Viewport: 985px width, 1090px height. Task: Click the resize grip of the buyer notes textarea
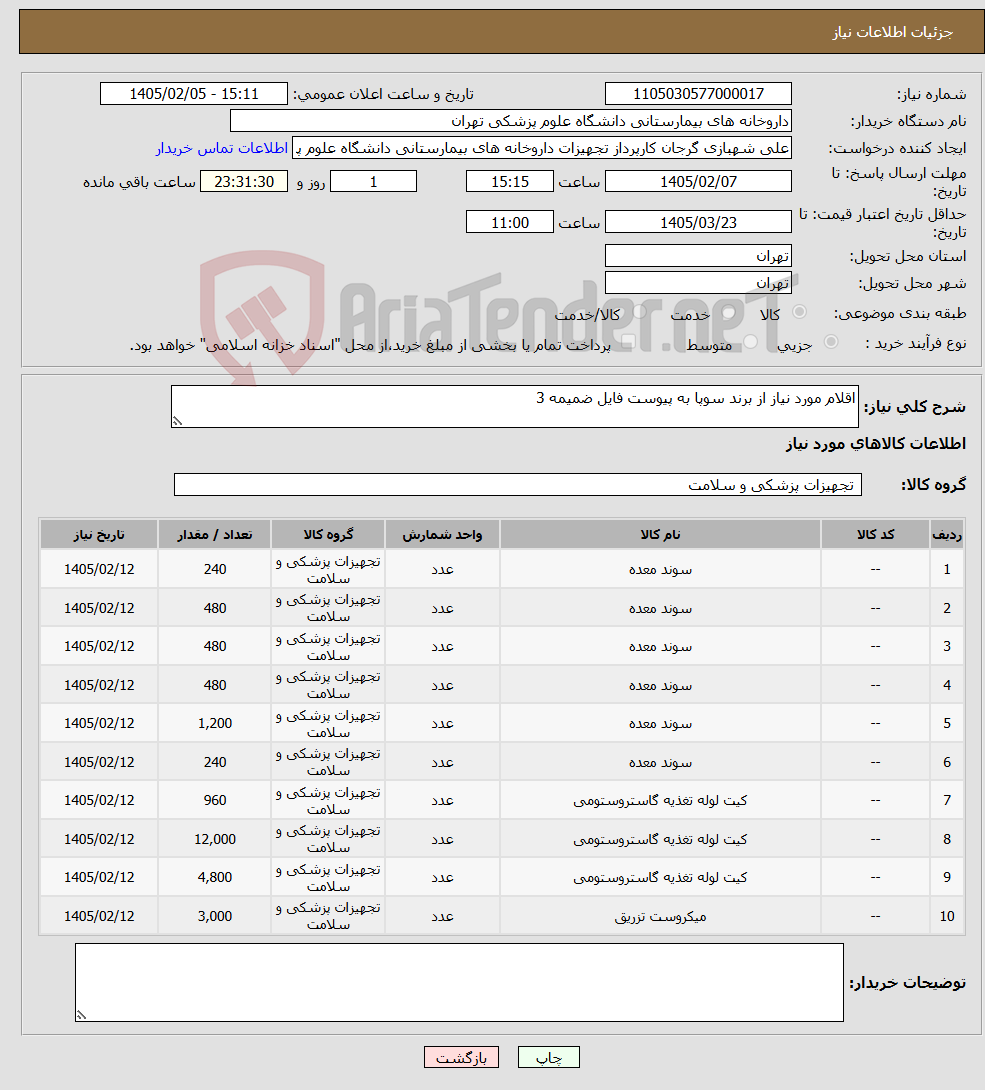click(x=81, y=1016)
